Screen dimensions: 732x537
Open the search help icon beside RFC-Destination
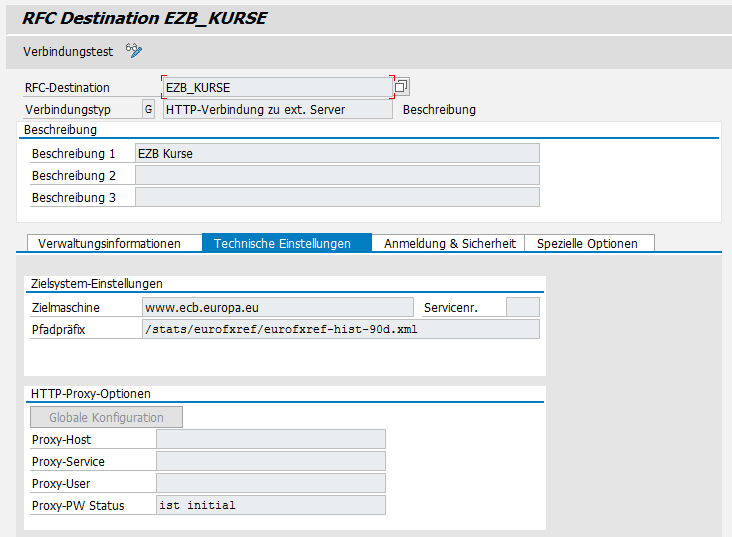[402, 87]
